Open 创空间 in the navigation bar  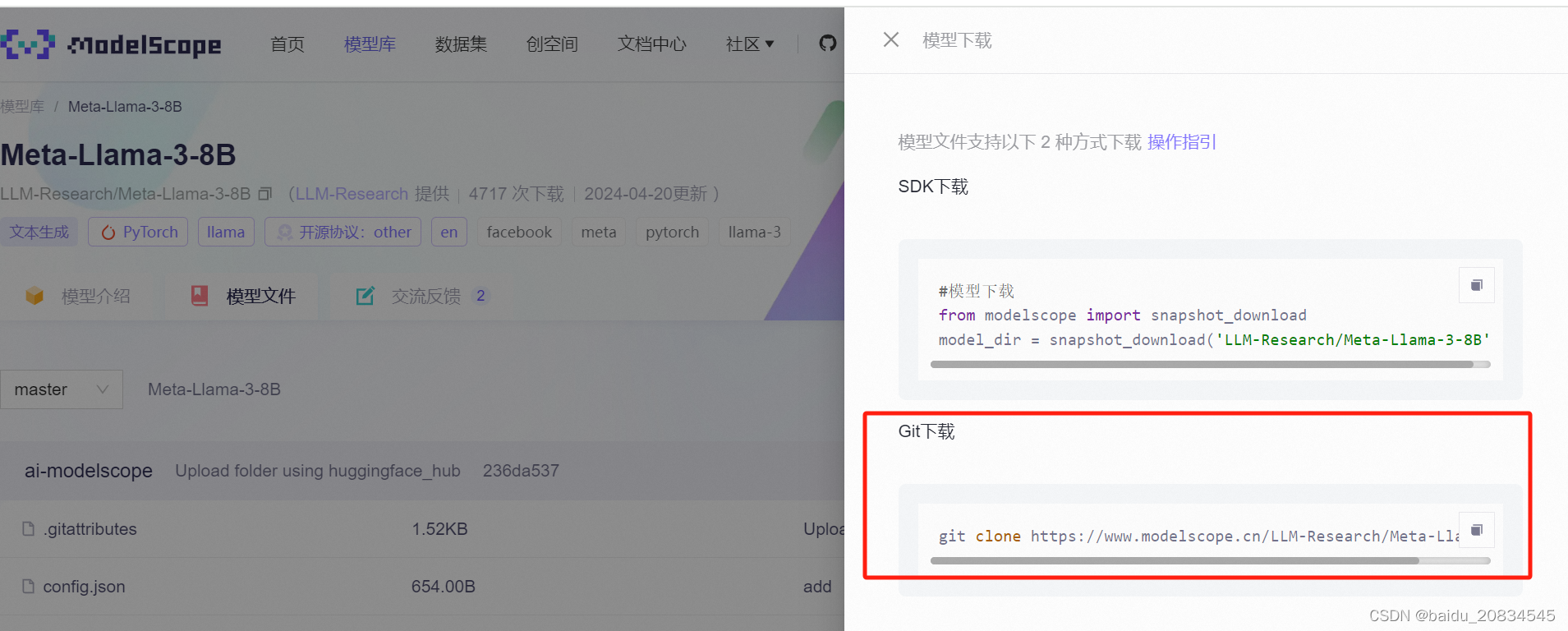click(552, 44)
